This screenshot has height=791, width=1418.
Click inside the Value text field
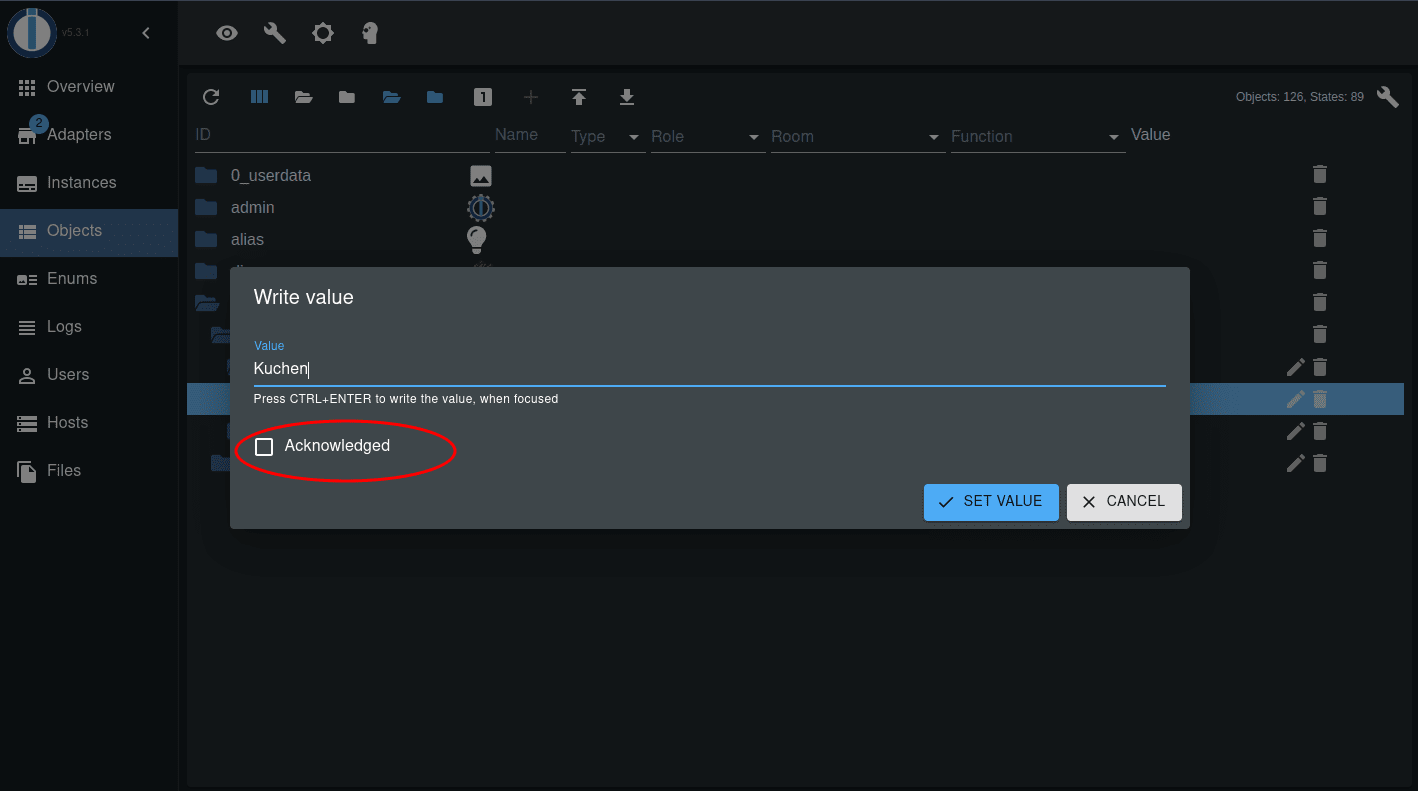pyautogui.click(x=700, y=368)
